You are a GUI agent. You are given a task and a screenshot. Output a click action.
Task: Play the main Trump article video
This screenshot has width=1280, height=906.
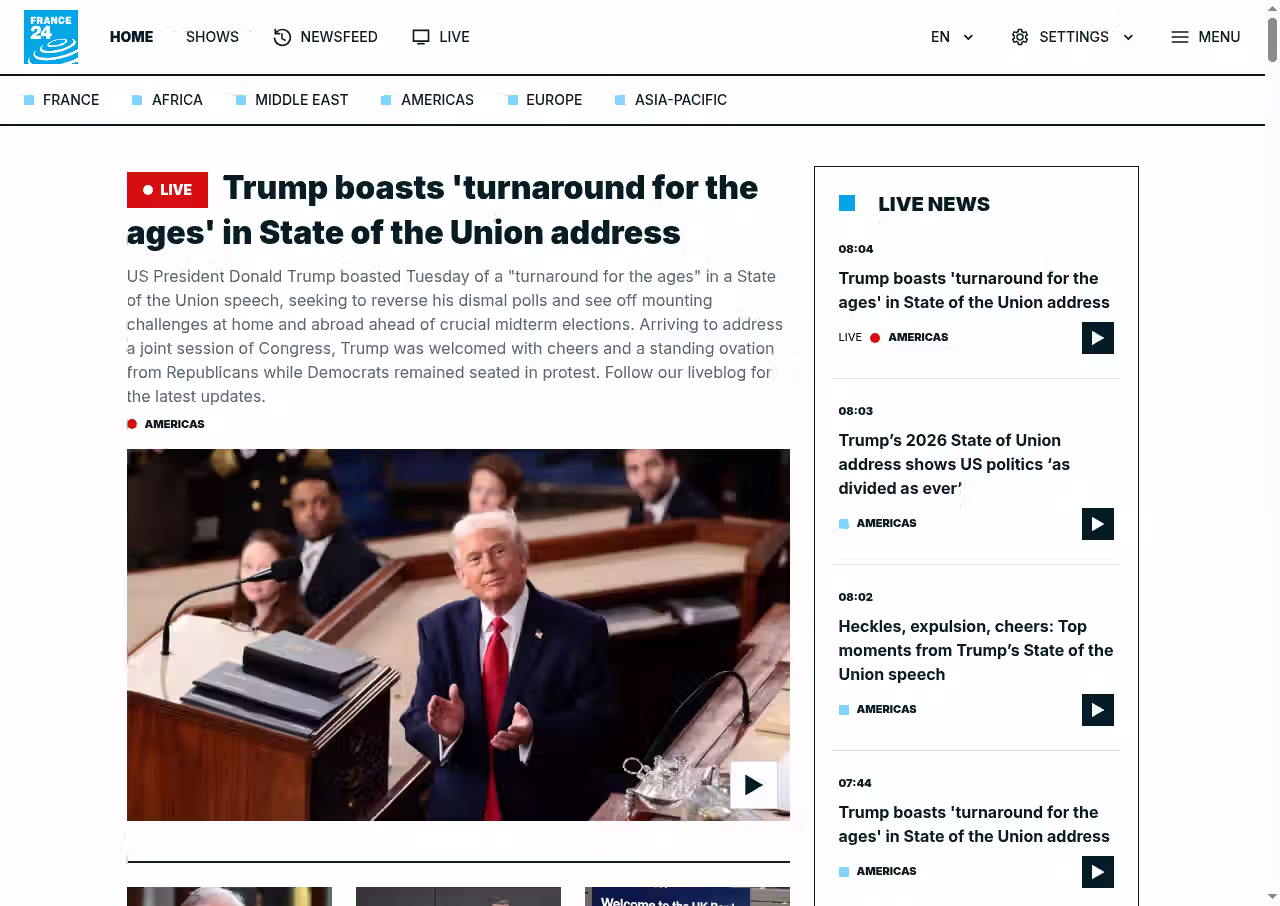tap(753, 785)
